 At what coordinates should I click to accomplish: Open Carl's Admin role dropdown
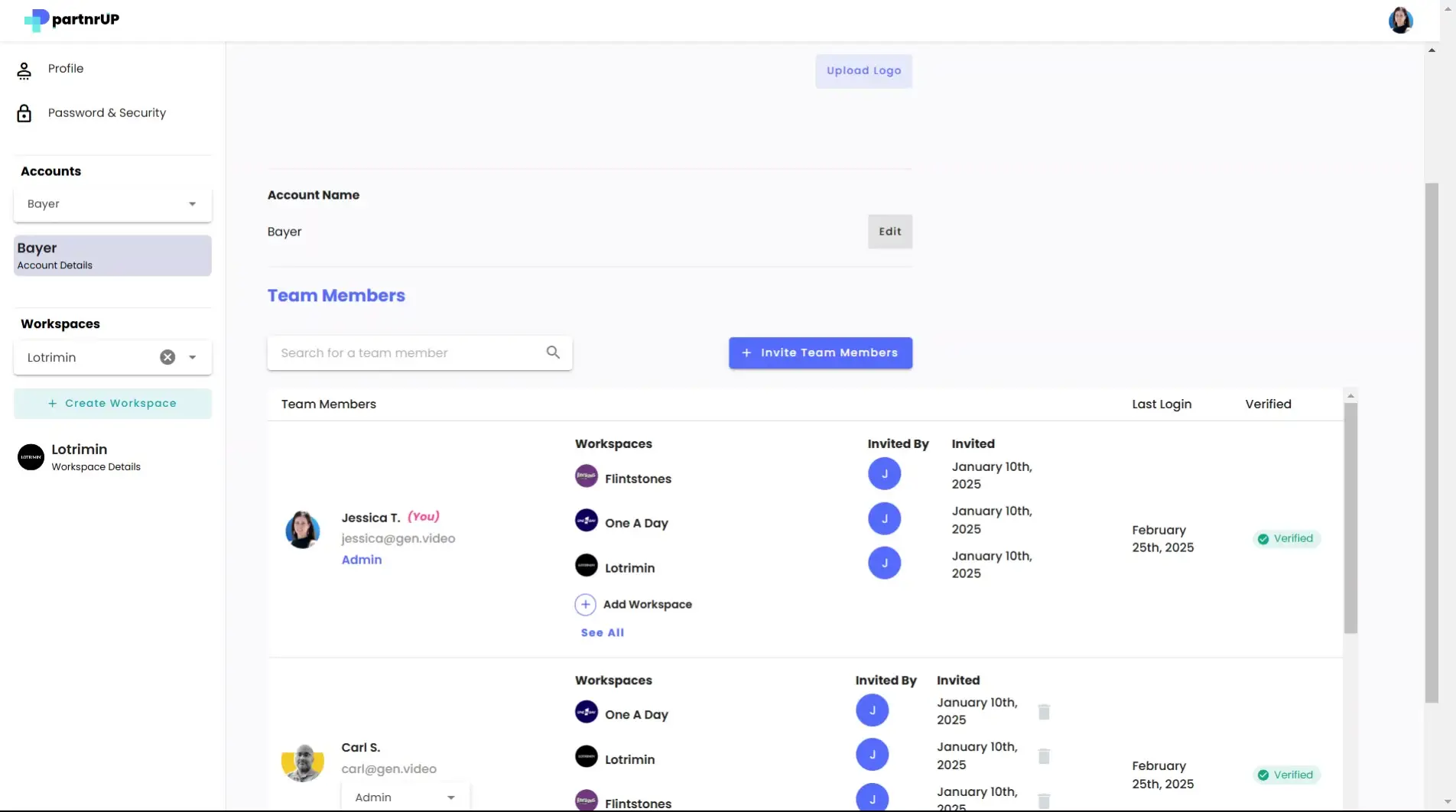(x=405, y=797)
